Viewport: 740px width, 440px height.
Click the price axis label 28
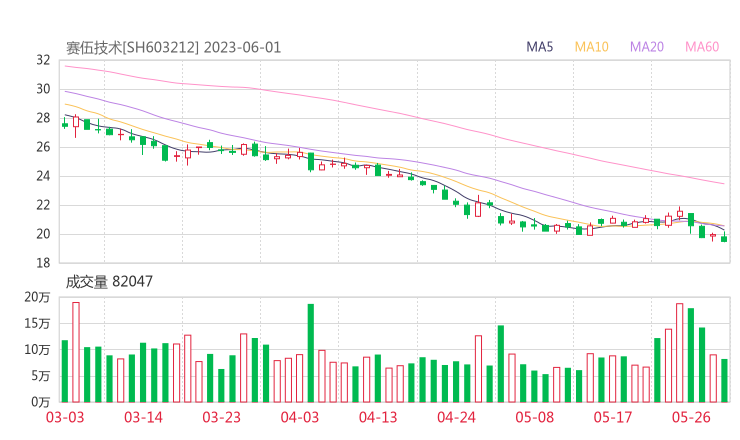click(x=43, y=118)
